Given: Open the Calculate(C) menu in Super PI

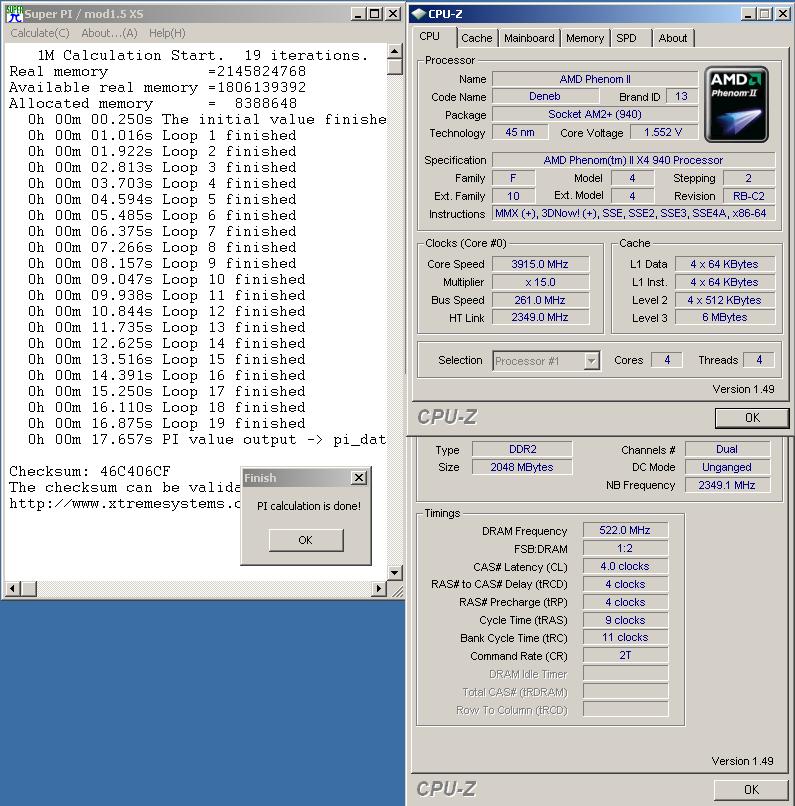Looking at the screenshot, I should 40,33.
